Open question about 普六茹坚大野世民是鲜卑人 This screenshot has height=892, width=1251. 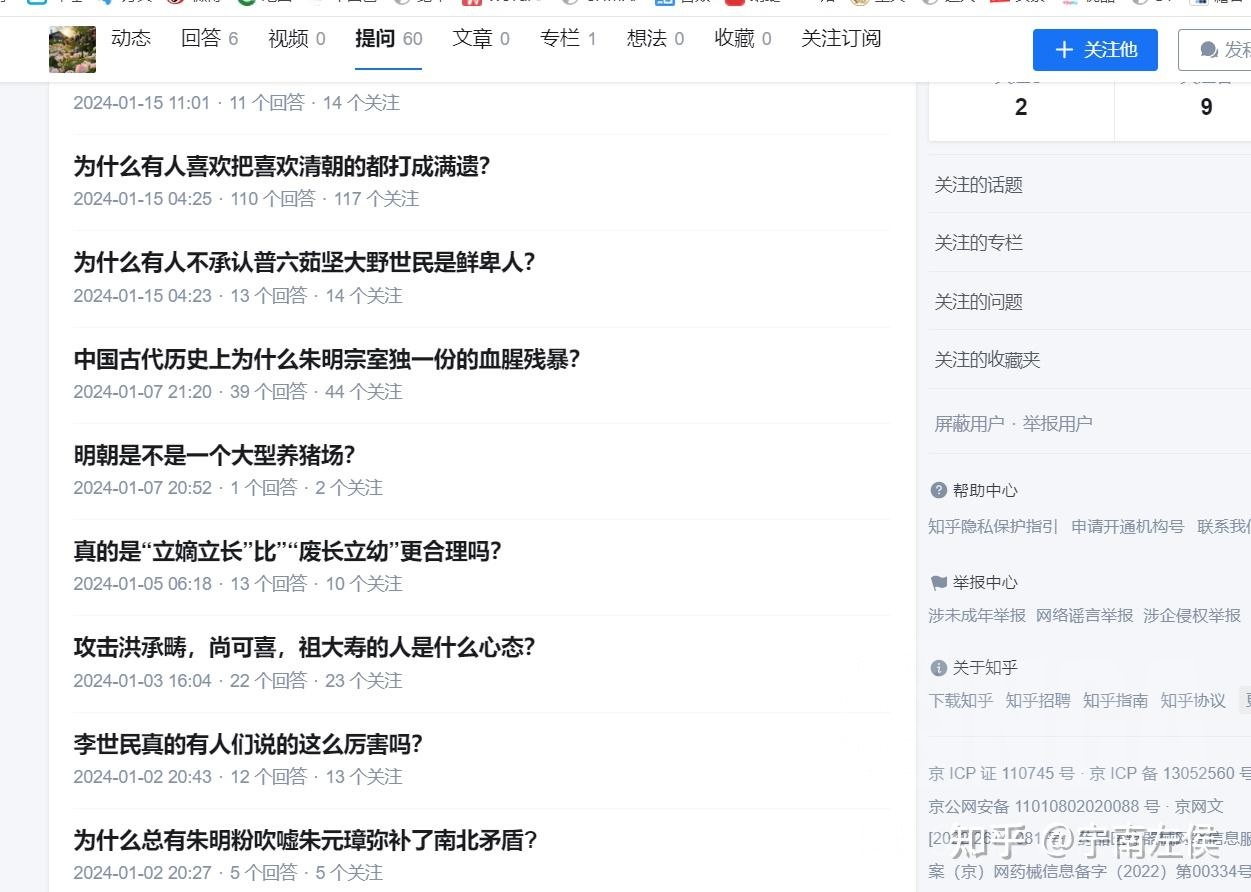point(305,262)
